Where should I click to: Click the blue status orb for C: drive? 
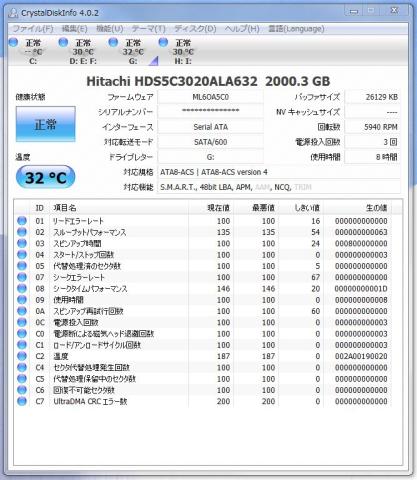(x=13, y=42)
